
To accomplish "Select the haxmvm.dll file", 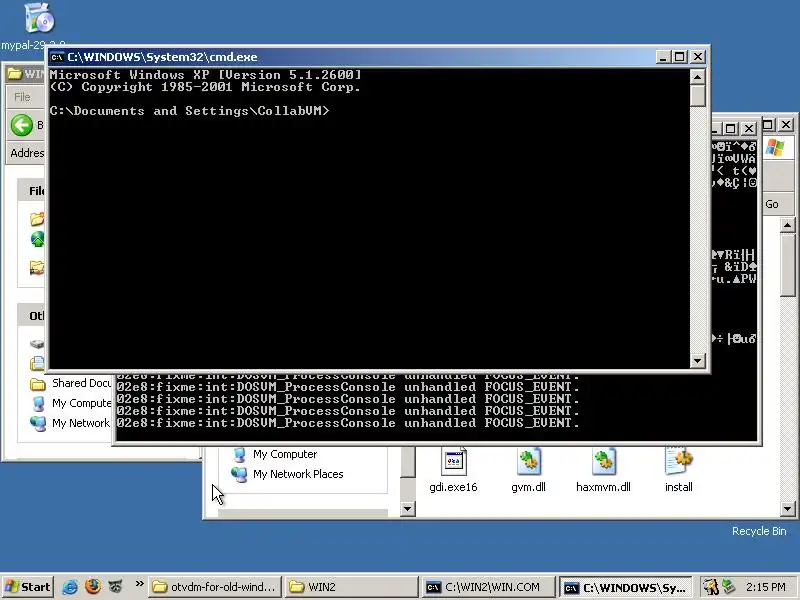I will tap(604, 471).
